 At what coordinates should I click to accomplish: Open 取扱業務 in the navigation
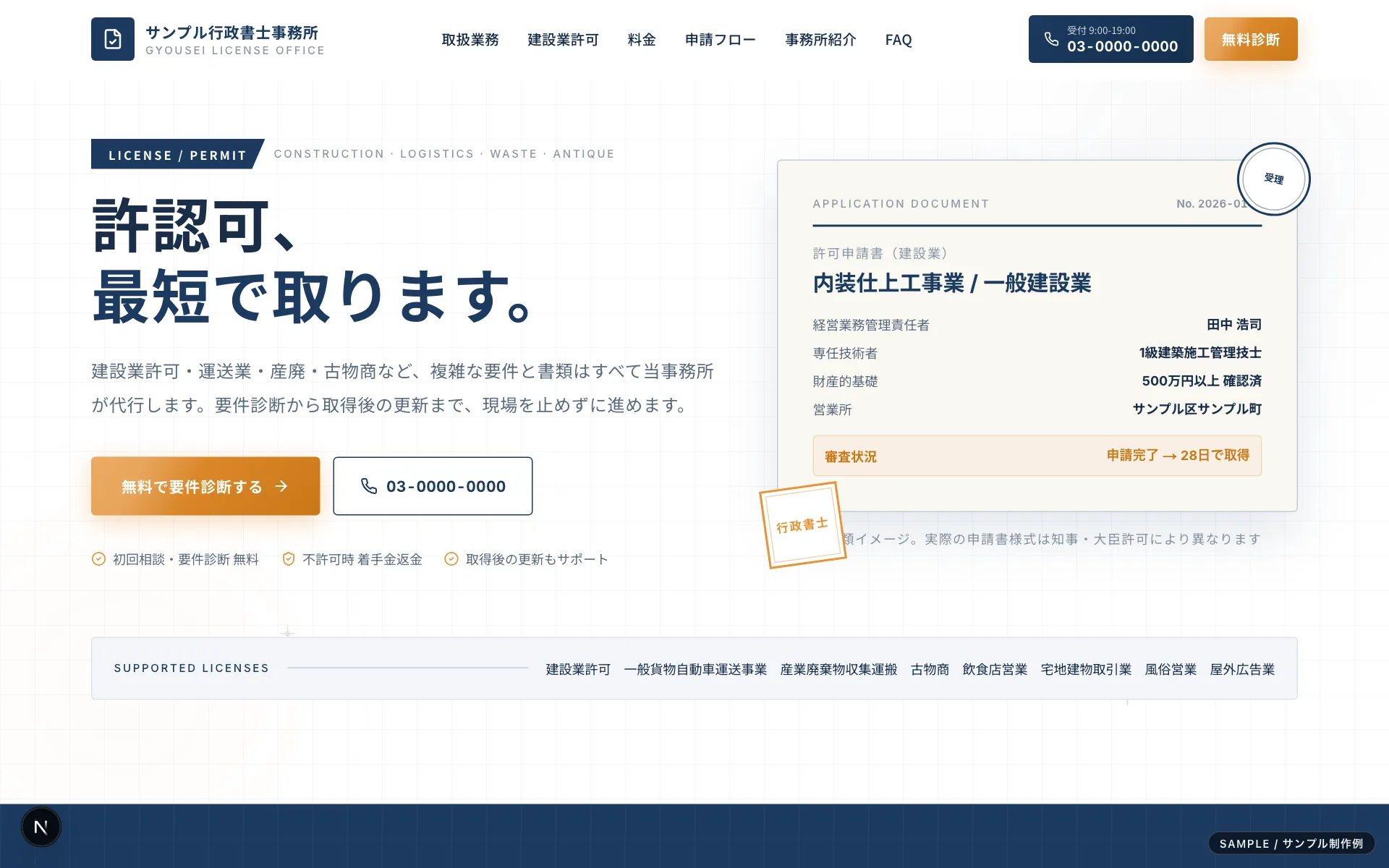coord(470,40)
